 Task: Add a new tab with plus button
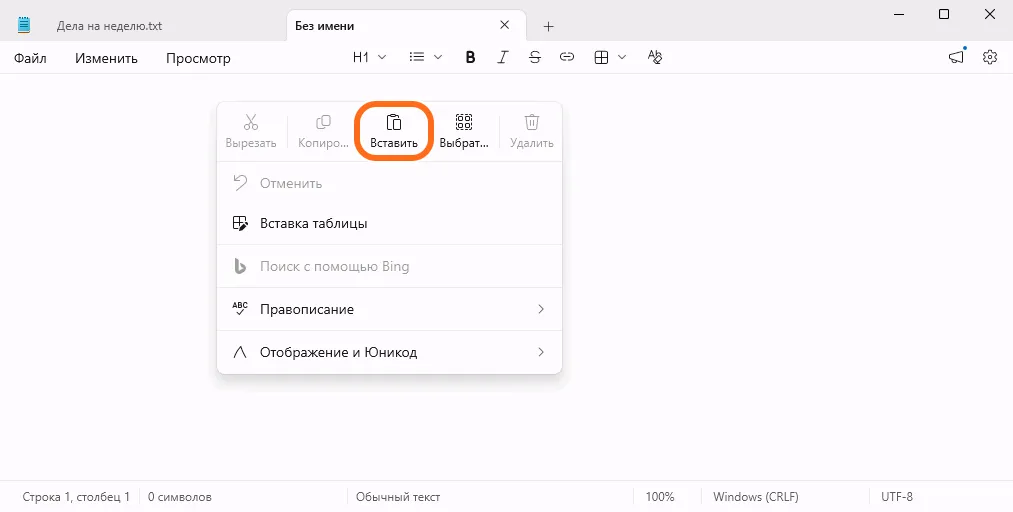pyautogui.click(x=548, y=26)
